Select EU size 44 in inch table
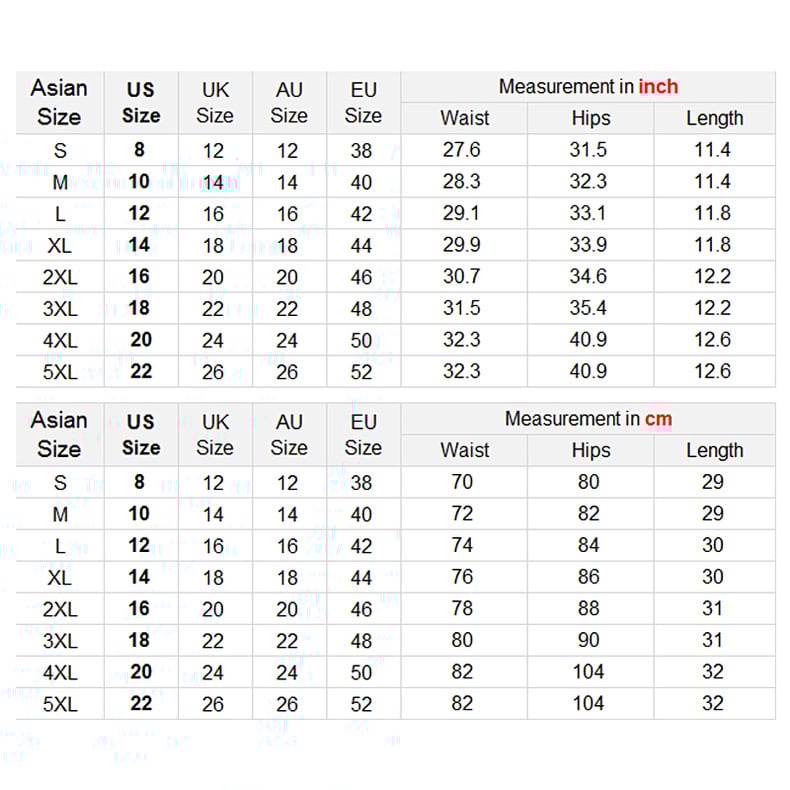This screenshot has width=790, height=790. (x=361, y=246)
